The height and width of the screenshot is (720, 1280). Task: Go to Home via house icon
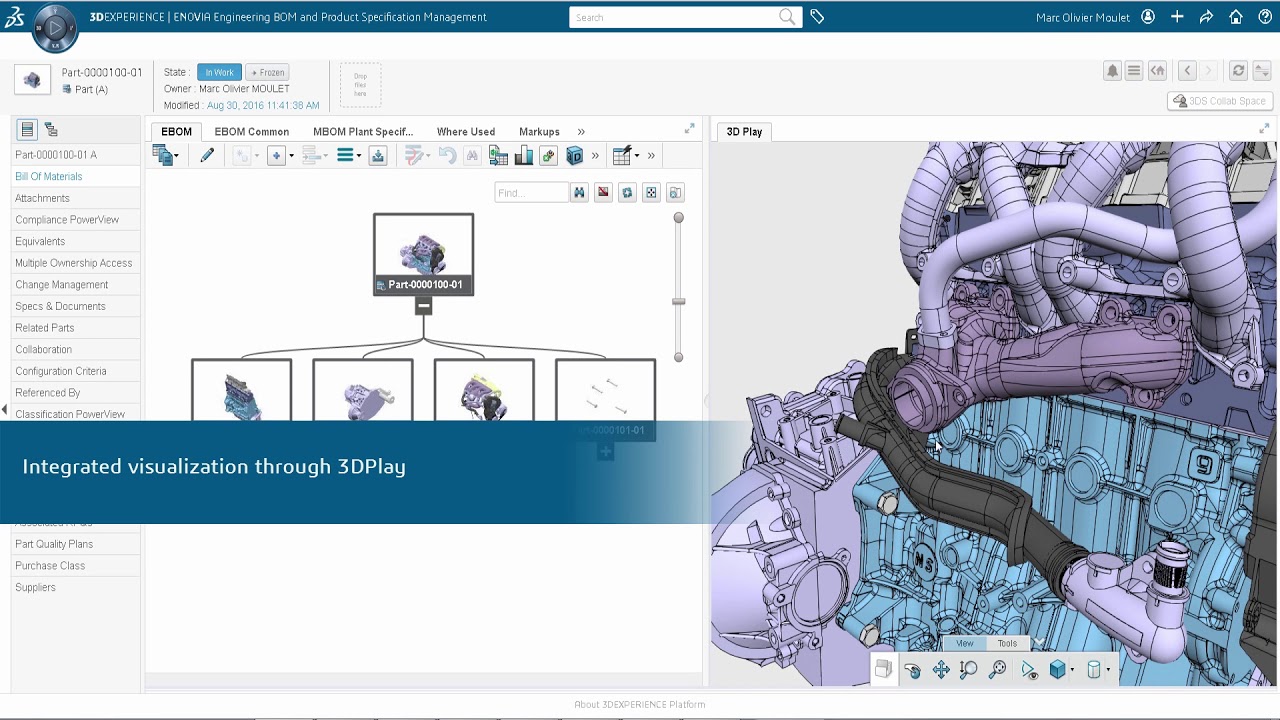point(1236,17)
